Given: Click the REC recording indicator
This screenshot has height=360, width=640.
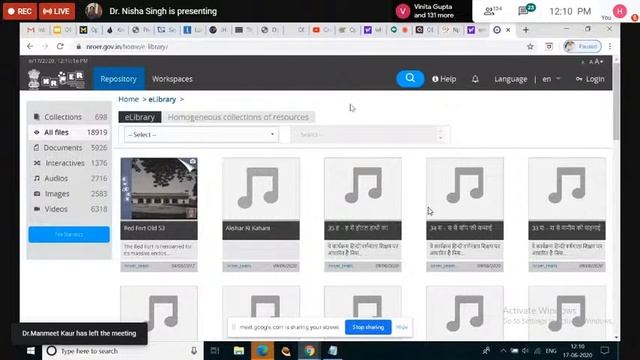Looking at the screenshot, I should click(x=20, y=11).
